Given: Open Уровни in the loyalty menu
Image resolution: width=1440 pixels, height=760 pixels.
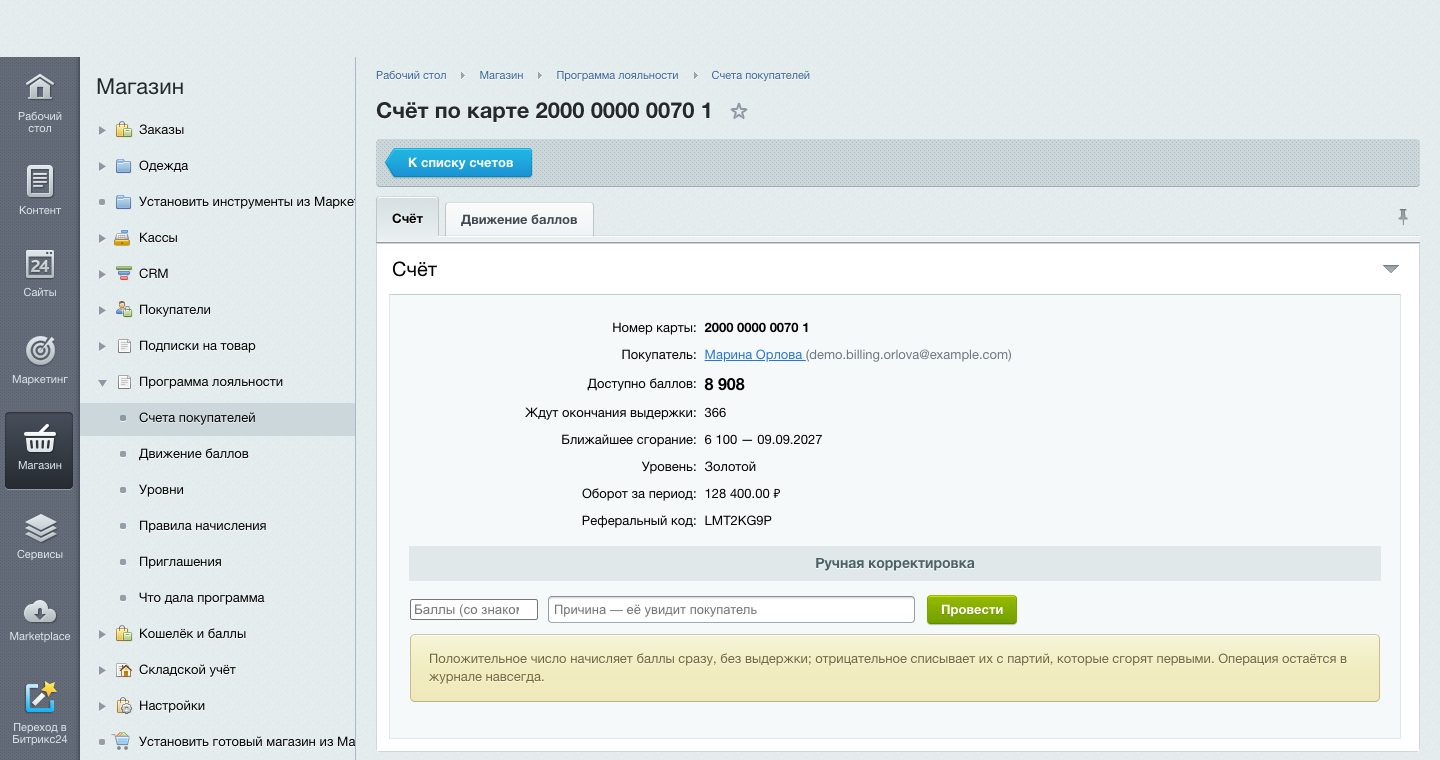Looking at the screenshot, I should point(161,490).
